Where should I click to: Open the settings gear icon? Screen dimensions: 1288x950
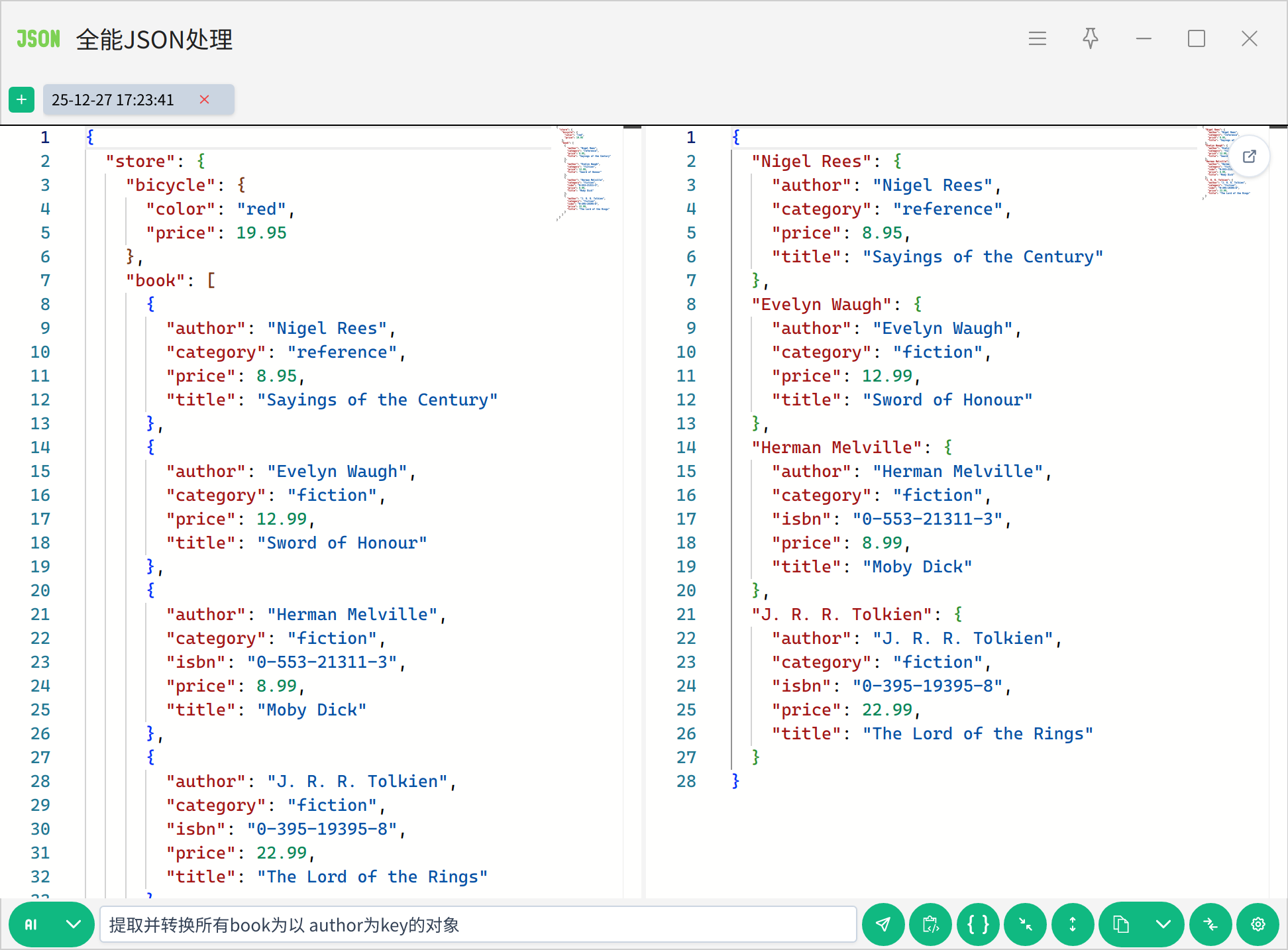click(1258, 924)
